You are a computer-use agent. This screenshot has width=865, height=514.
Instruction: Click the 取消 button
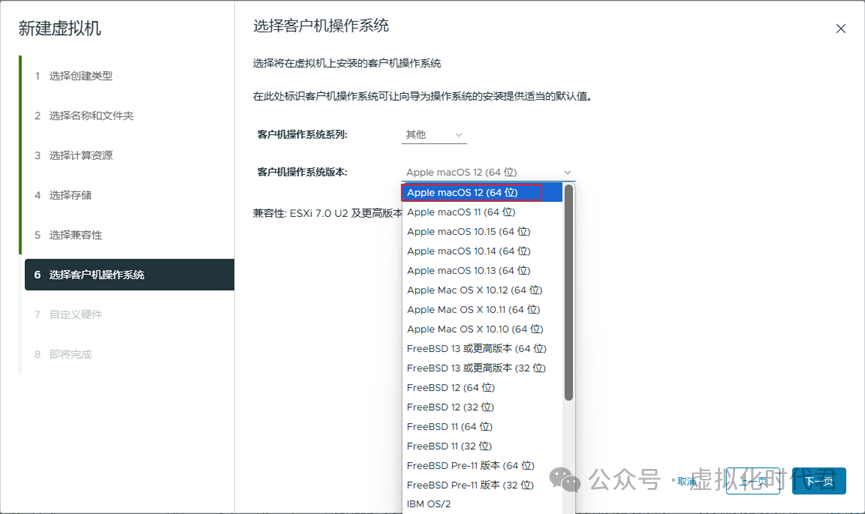687,481
